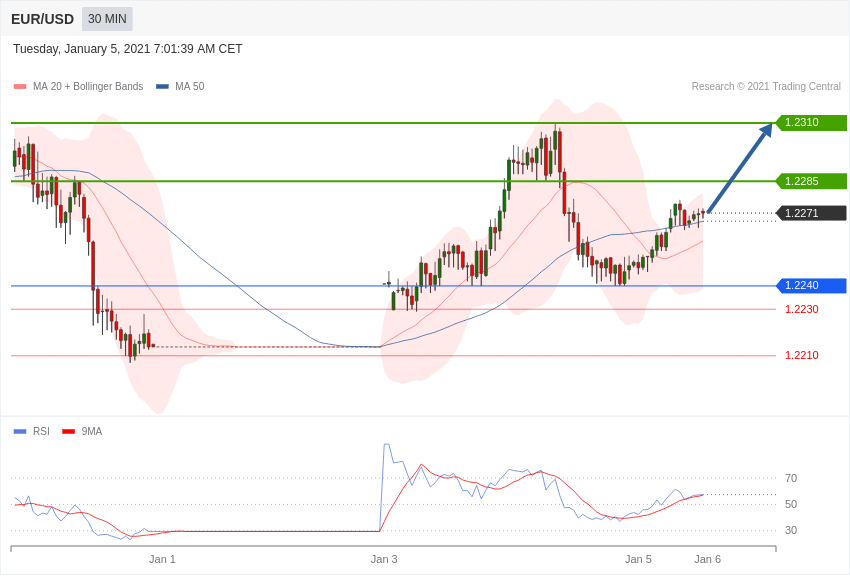The height and width of the screenshot is (576, 850).
Task: Click the 1.2230 red support value
Action: 802,309
